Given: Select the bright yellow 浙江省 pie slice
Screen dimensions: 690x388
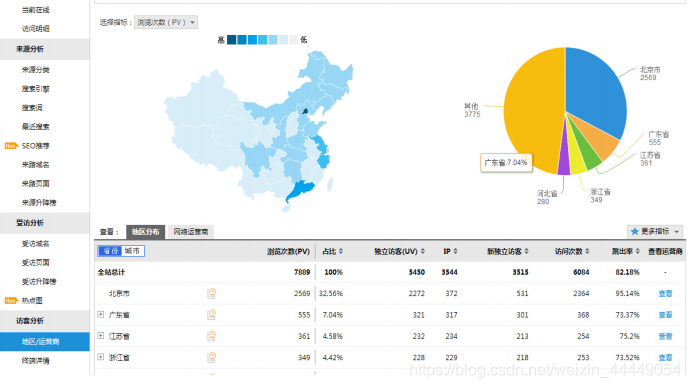Looking at the screenshot, I should pos(577,161).
